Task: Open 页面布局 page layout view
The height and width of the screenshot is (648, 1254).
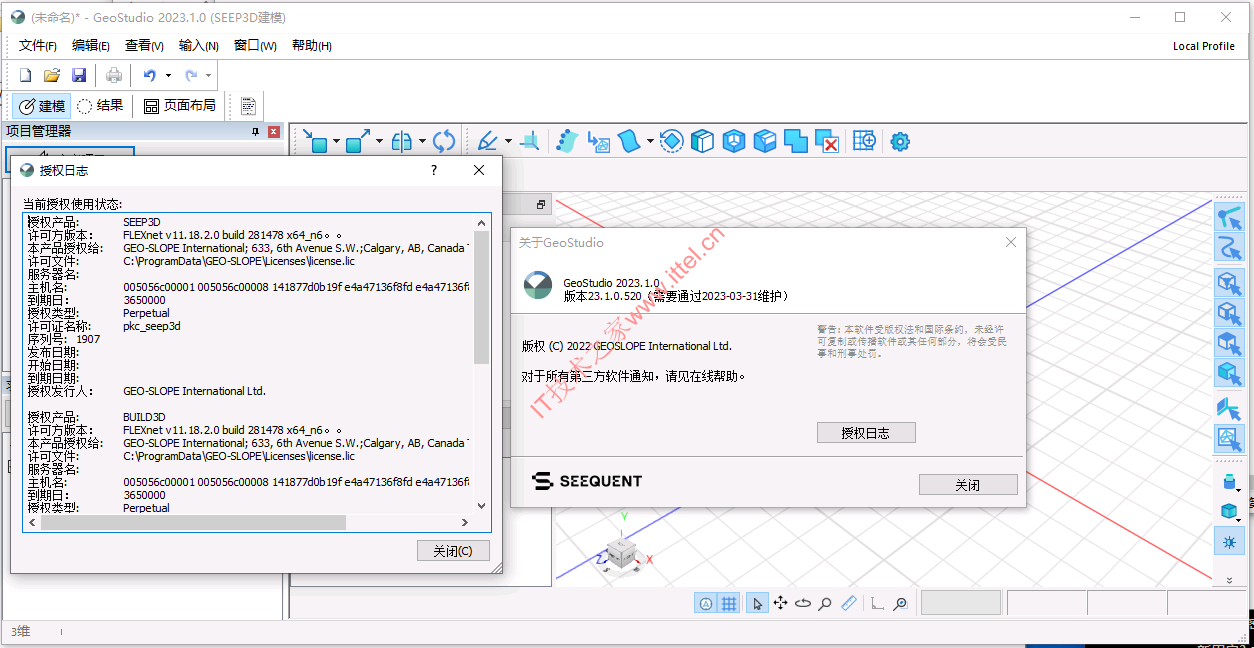Action: click(x=180, y=106)
